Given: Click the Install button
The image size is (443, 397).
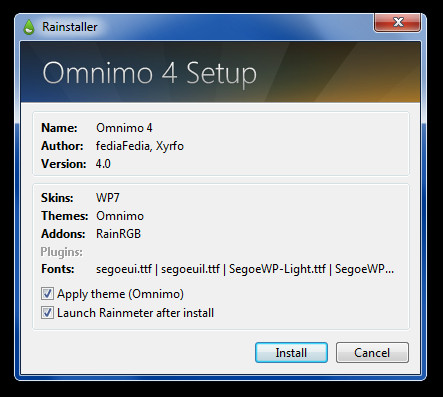Looking at the screenshot, I should tap(291, 352).
